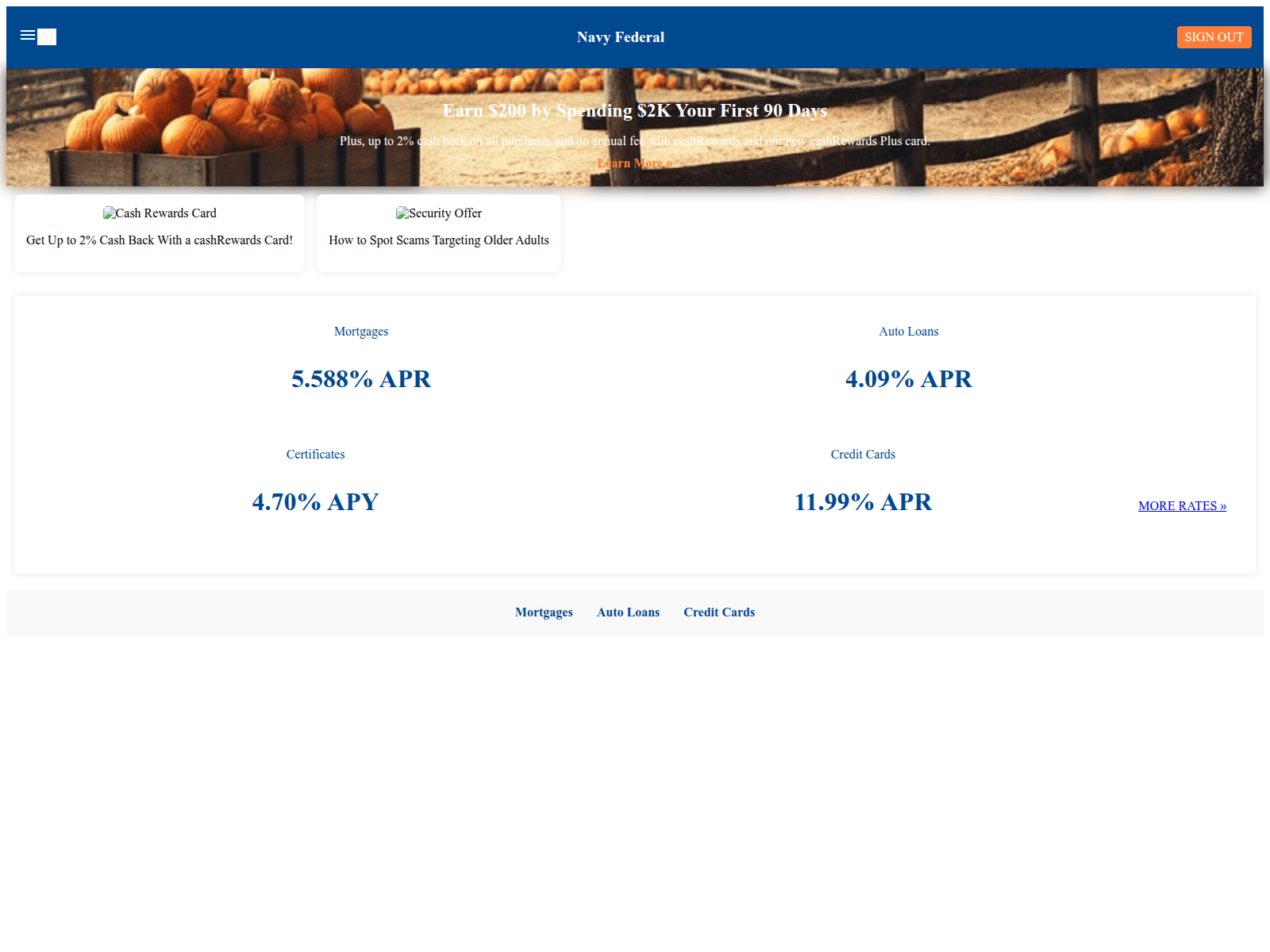Image resolution: width=1270 pixels, height=952 pixels.
Task: Click the globe logo icon
Action: coord(47,36)
